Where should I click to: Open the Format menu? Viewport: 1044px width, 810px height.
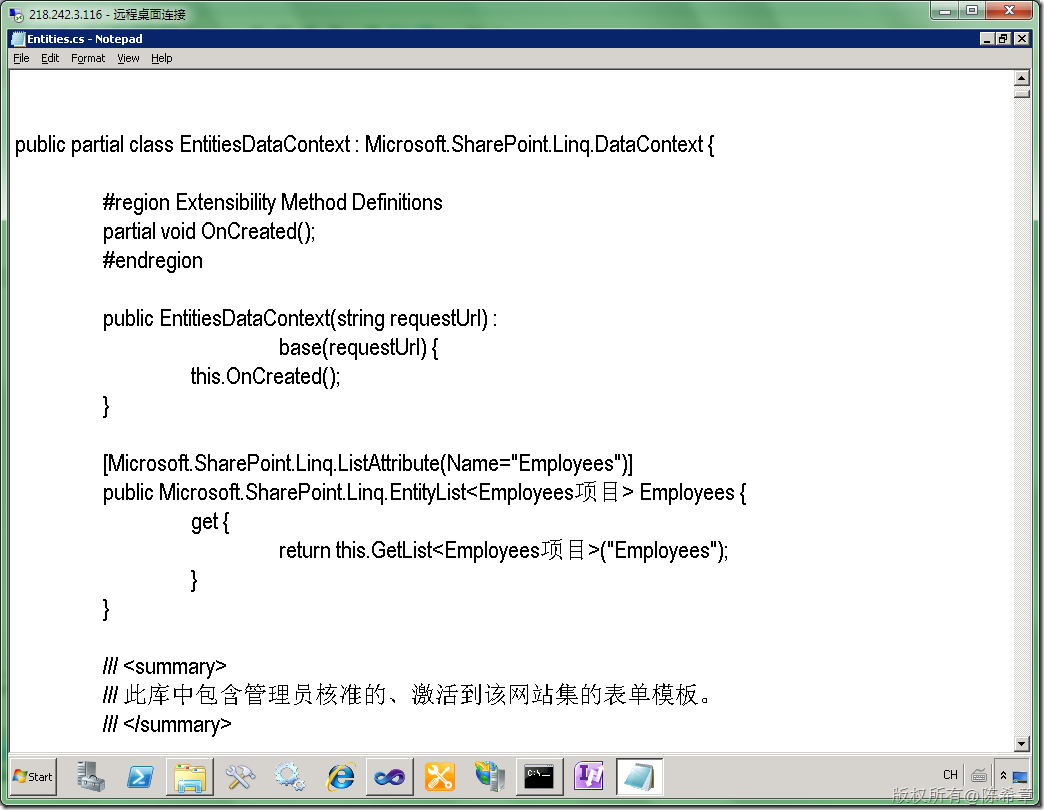pos(88,58)
